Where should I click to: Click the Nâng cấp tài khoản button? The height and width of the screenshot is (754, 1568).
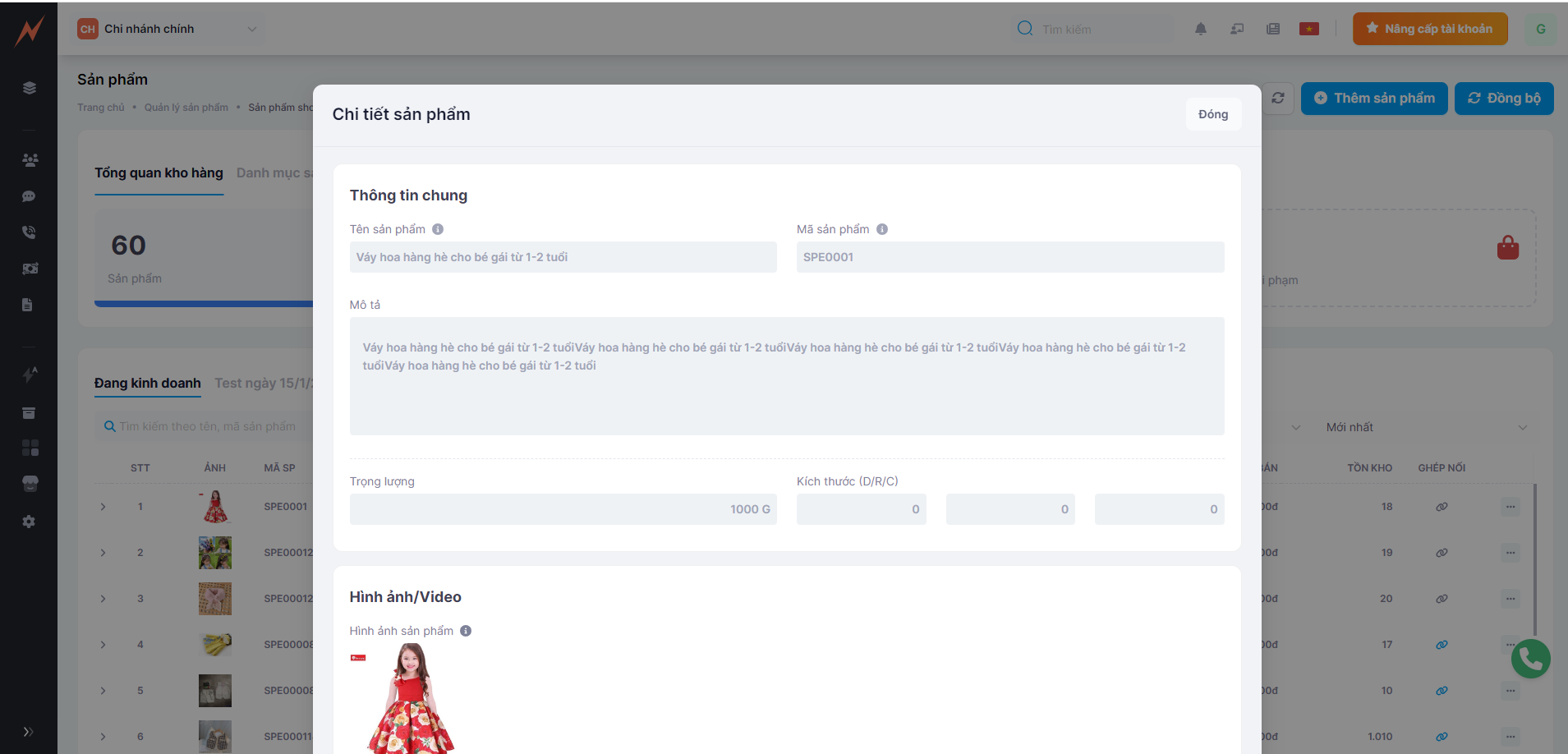(x=1429, y=29)
